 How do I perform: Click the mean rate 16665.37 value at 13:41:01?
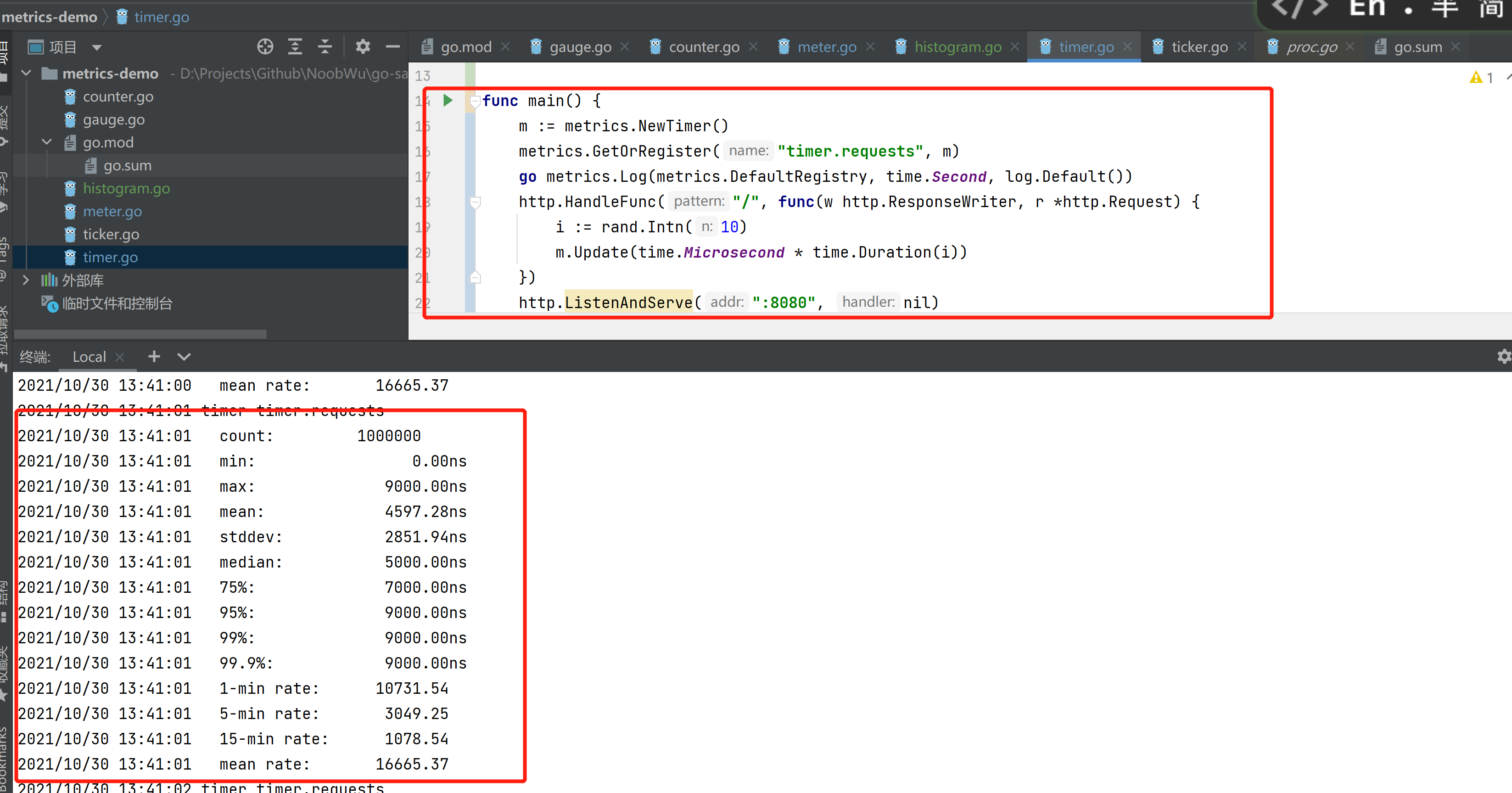tap(412, 764)
